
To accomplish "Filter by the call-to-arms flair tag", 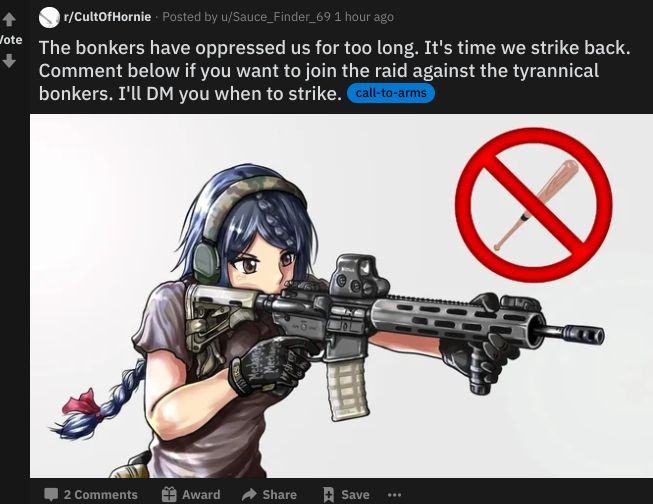I will click(x=391, y=92).
